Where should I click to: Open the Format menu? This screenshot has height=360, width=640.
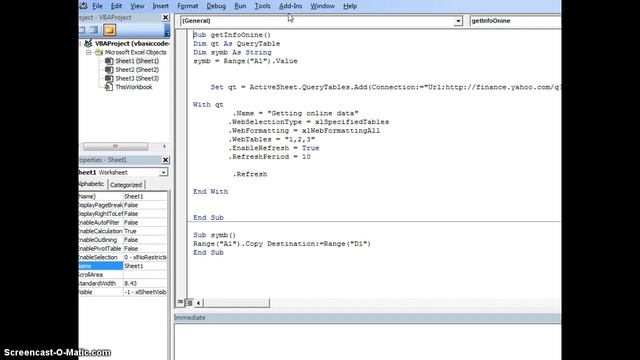(187, 6)
